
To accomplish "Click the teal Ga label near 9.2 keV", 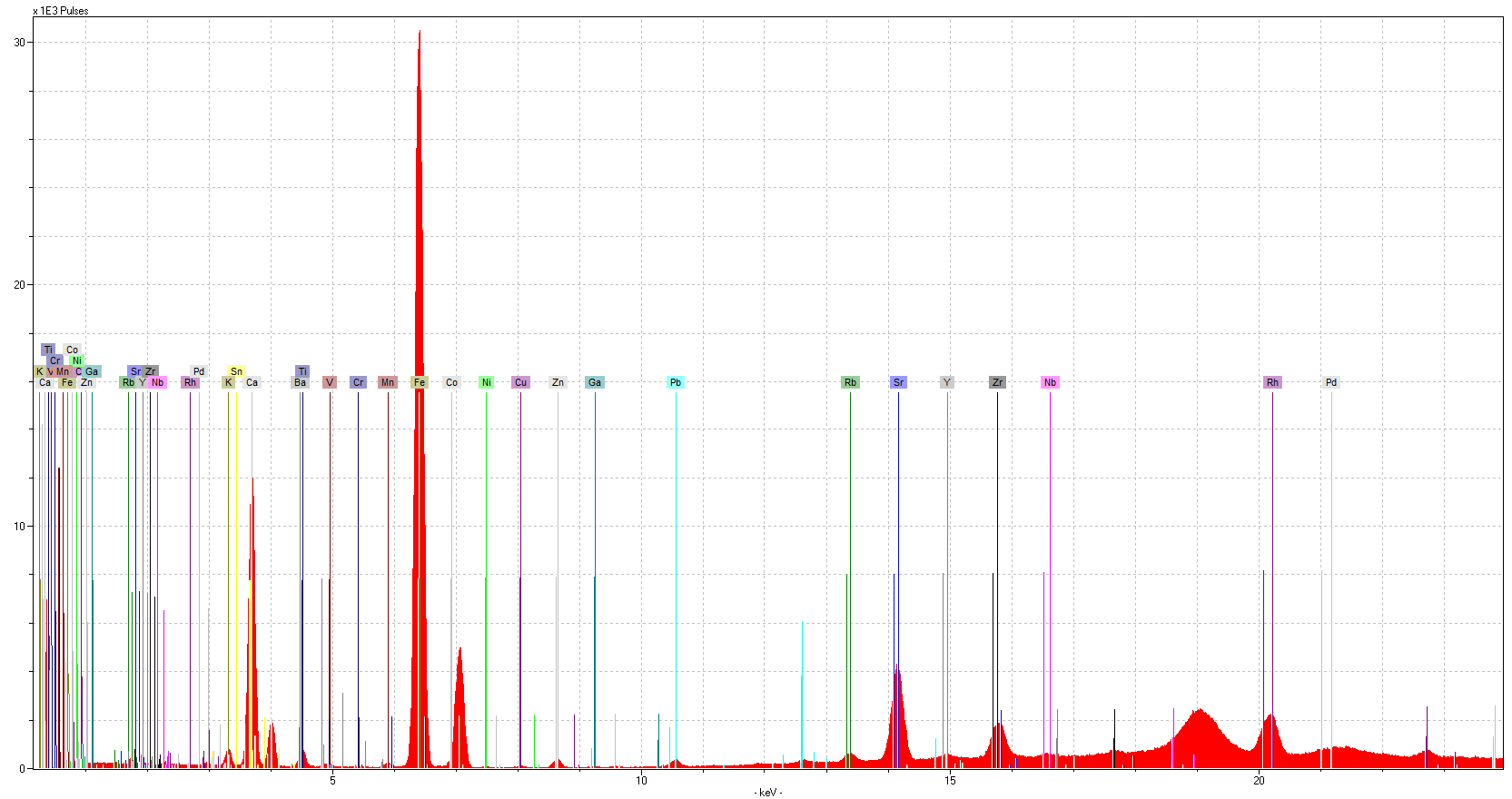I will coord(595,382).
